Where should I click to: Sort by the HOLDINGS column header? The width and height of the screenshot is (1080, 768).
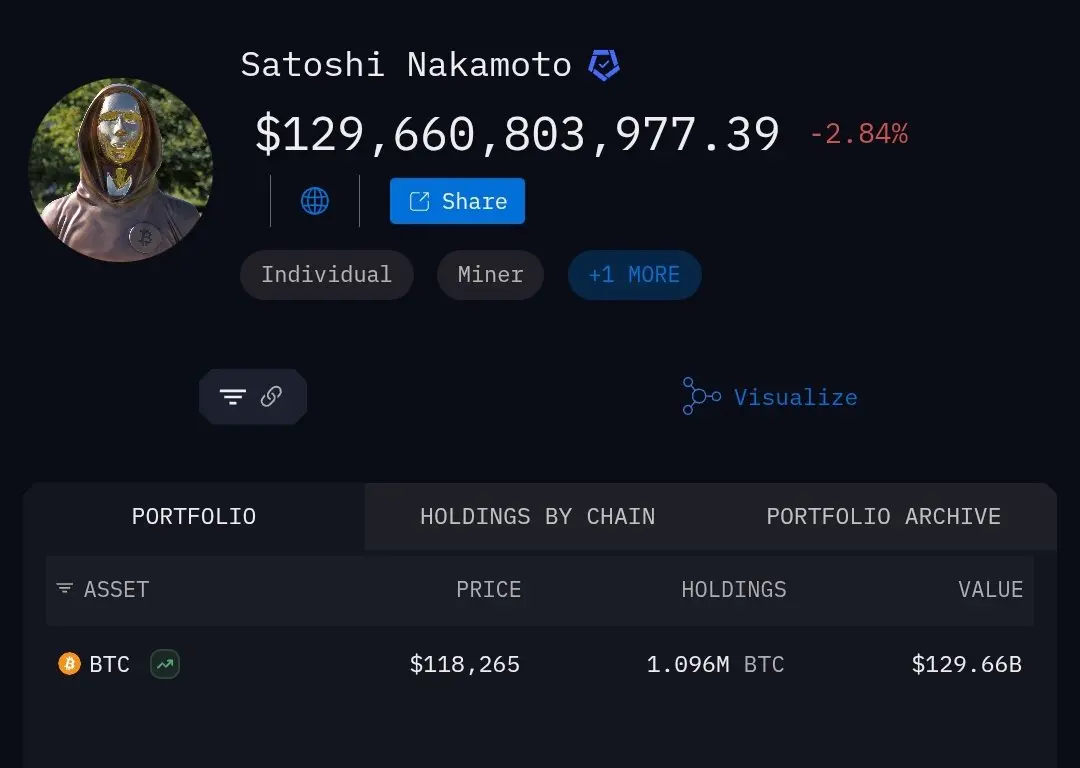click(x=734, y=590)
